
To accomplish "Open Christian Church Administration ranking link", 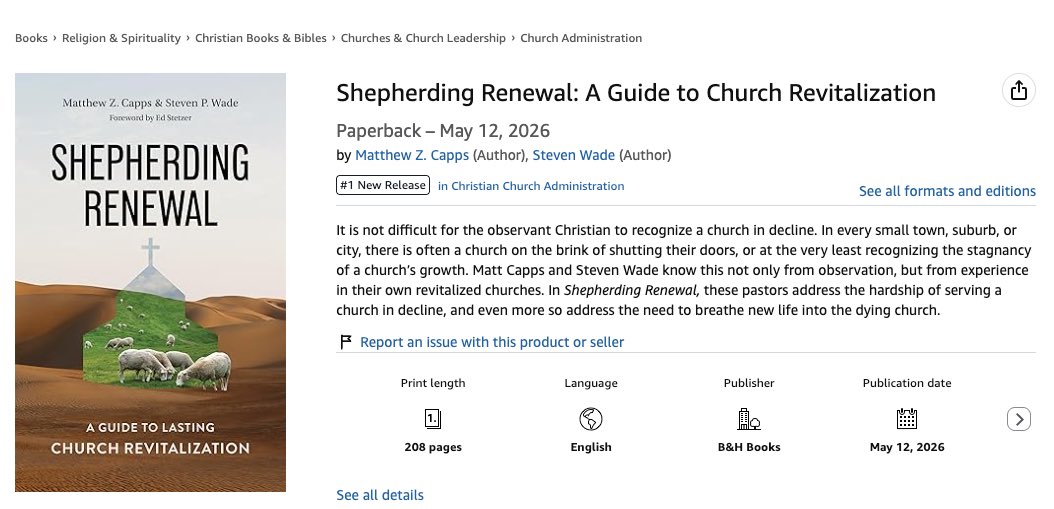I will [531, 186].
